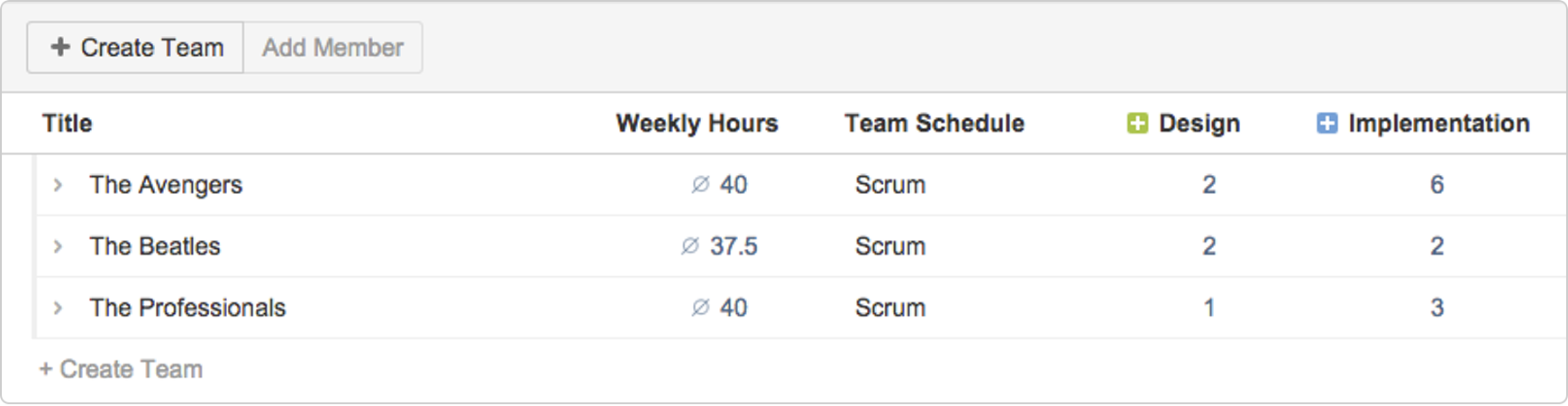Screen dimensions: 1568x406
Task: Select The Avengers team name
Action: pos(166,185)
